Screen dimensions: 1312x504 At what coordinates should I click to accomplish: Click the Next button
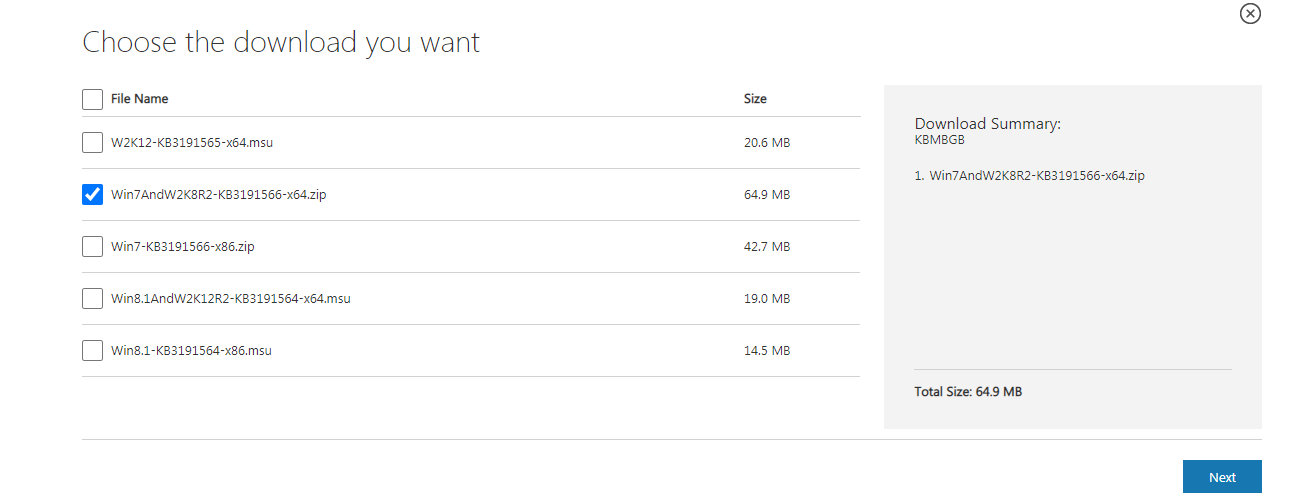point(1221,477)
